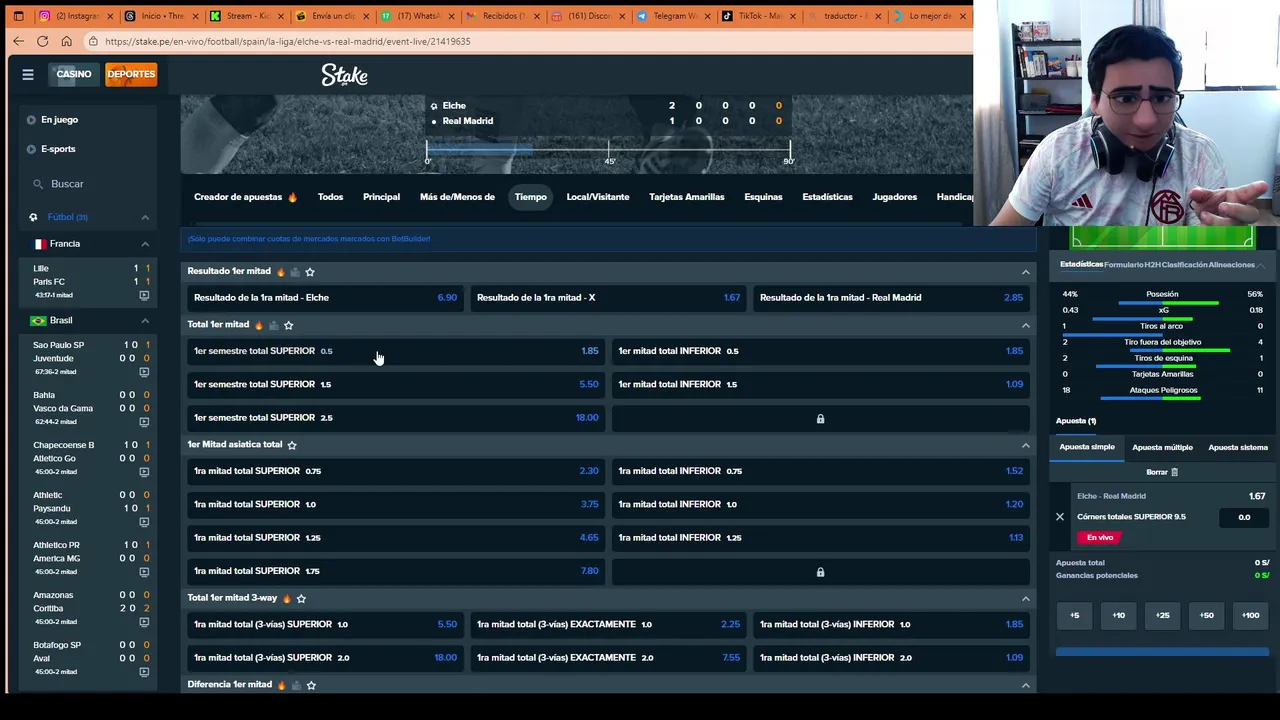The width and height of the screenshot is (1280, 720).
Task: Collapse the Total 1er mitad 3-way market
Action: 1025,598
